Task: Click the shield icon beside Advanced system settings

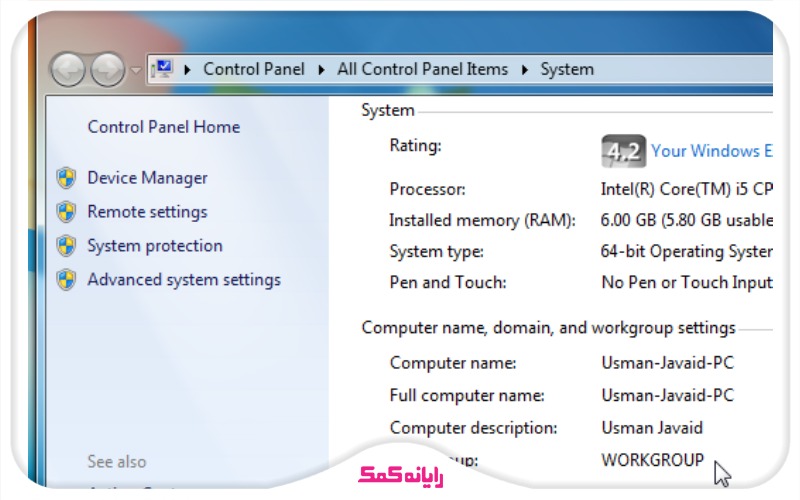Action: click(66, 280)
